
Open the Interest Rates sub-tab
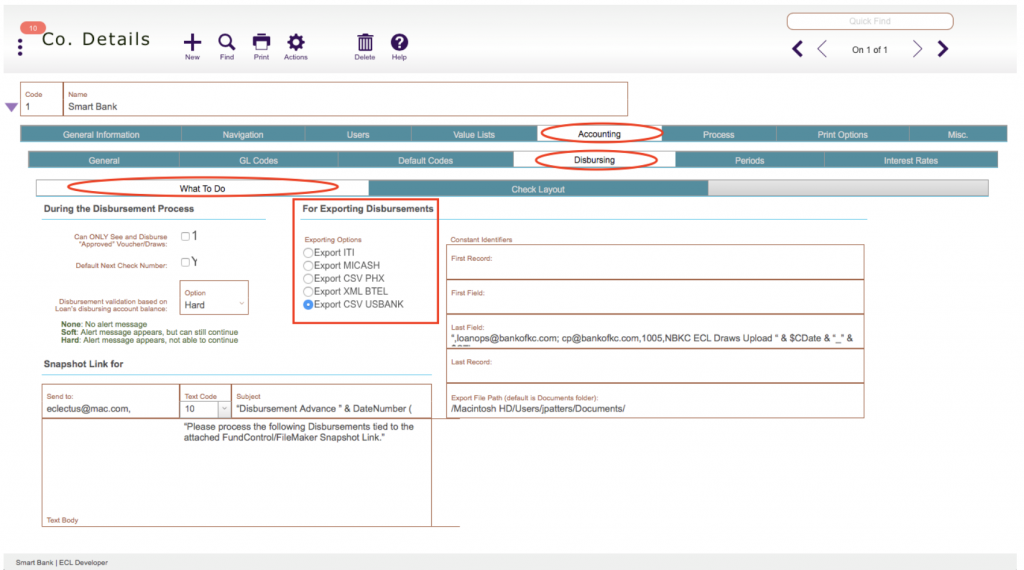pyautogui.click(x=911, y=160)
